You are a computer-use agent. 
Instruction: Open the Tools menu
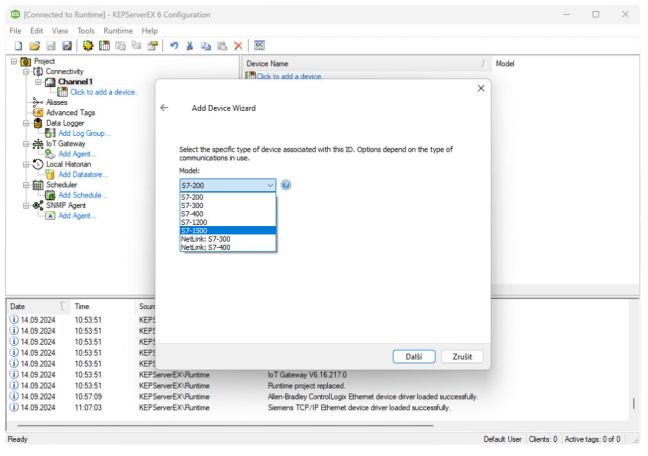(x=86, y=31)
